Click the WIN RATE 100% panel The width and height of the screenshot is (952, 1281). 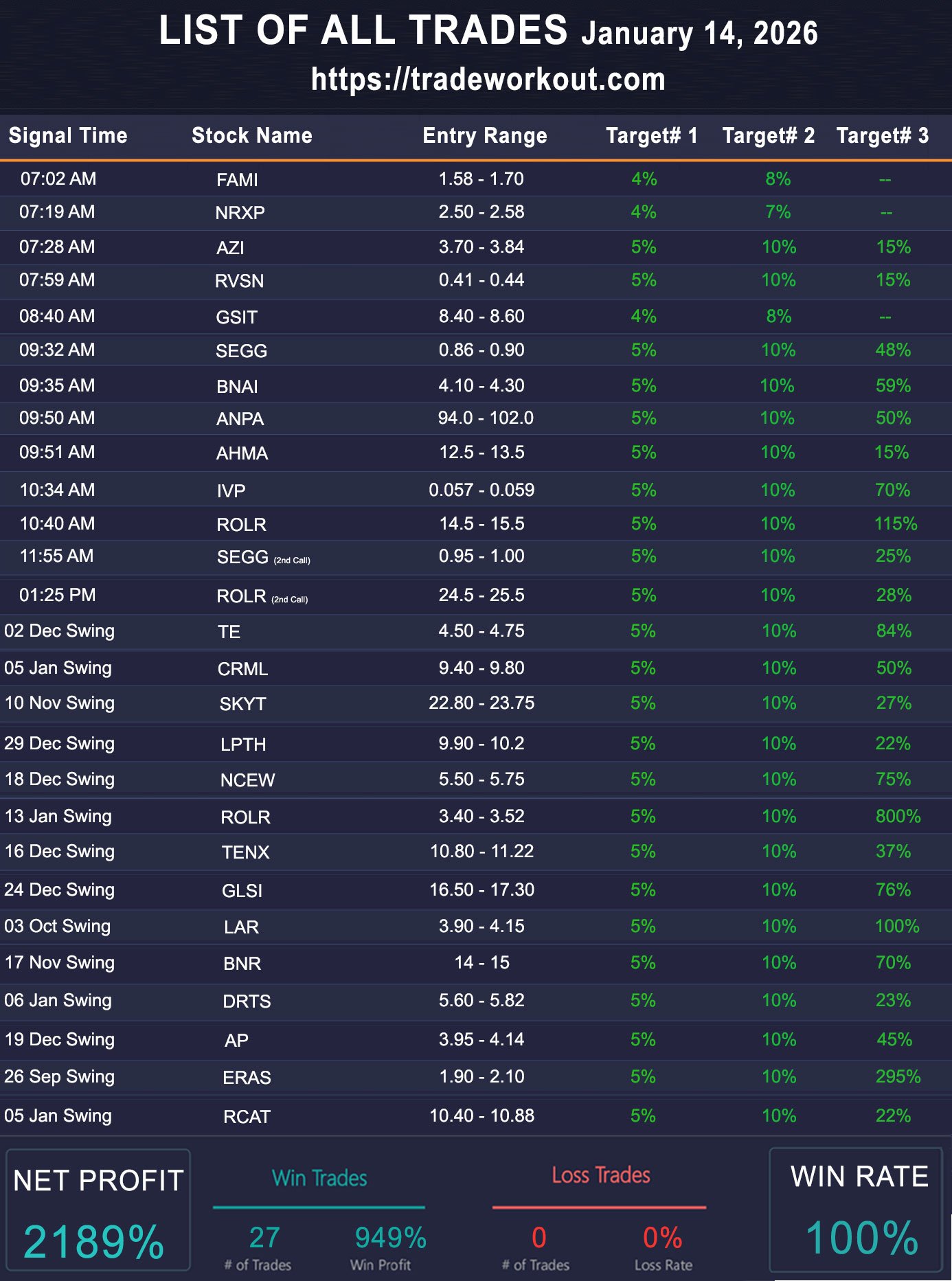pyautogui.click(x=858, y=1209)
